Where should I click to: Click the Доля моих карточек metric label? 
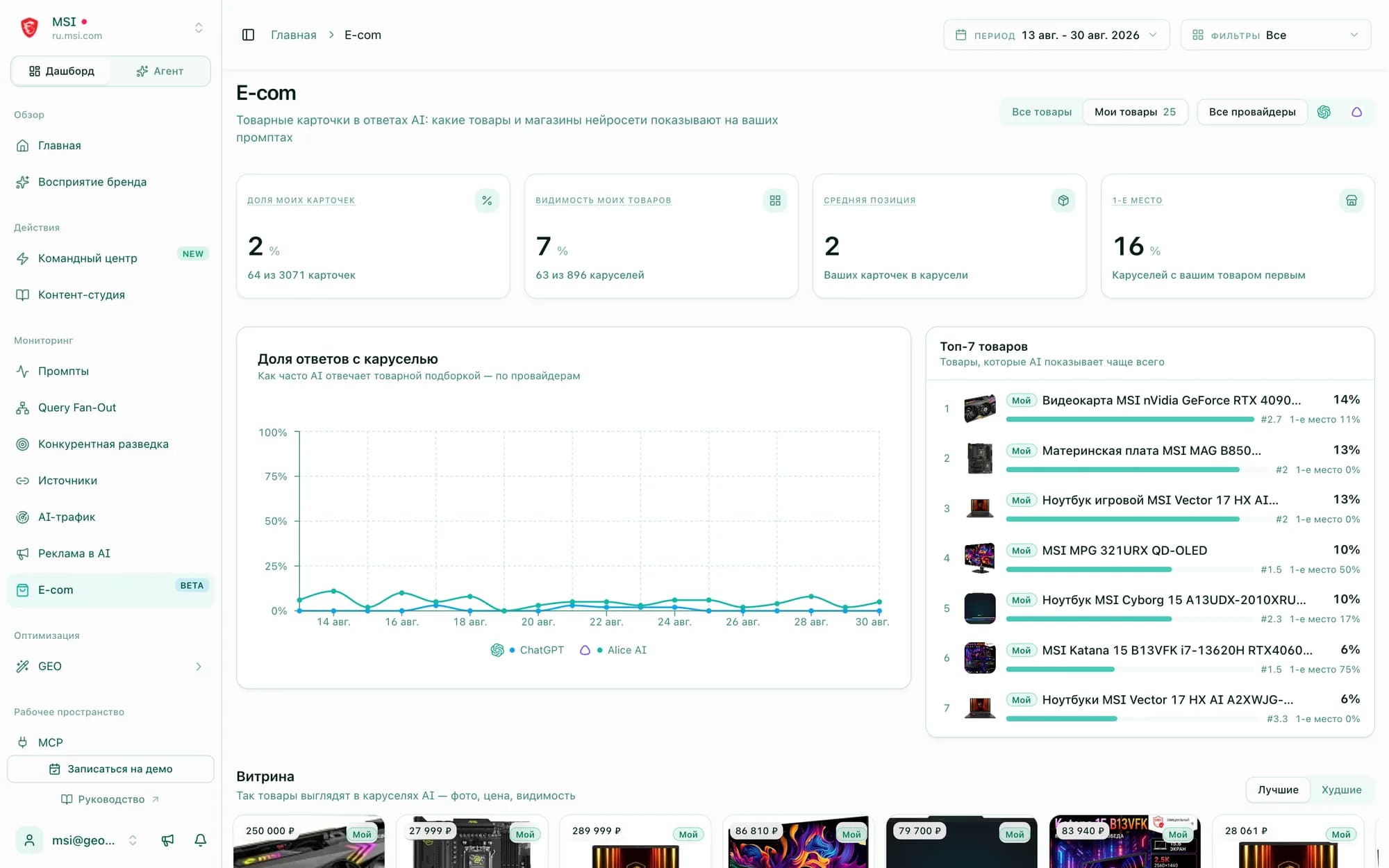(x=301, y=201)
